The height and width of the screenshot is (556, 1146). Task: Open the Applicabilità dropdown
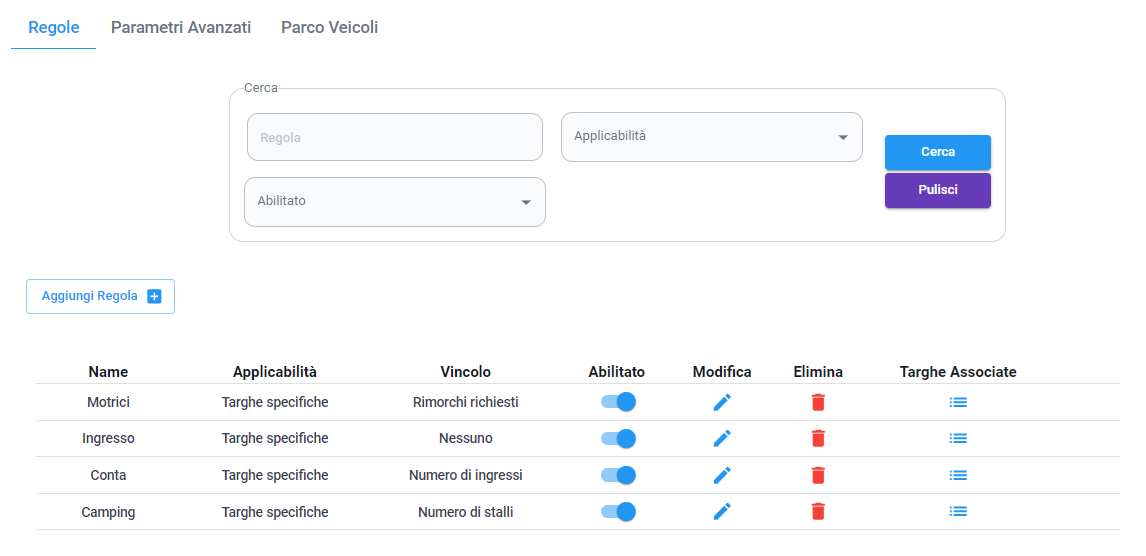(711, 137)
